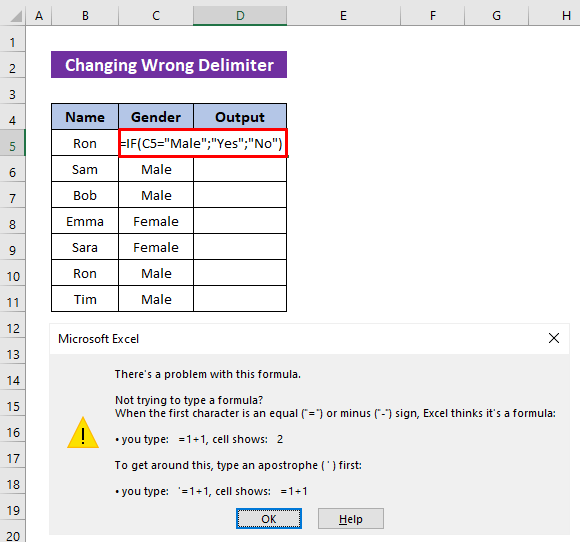Image resolution: width=580 pixels, height=542 pixels.
Task: Select Bob's 'Male' gender cell
Action: pyautogui.click(x=156, y=195)
